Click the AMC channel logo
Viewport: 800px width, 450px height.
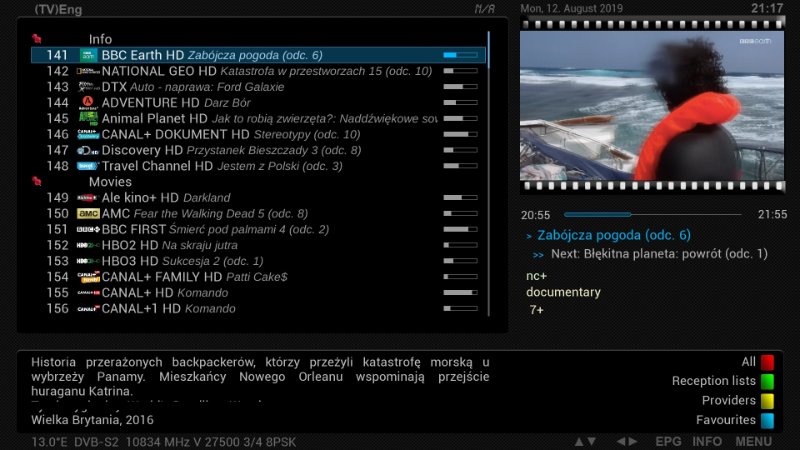coord(87,214)
